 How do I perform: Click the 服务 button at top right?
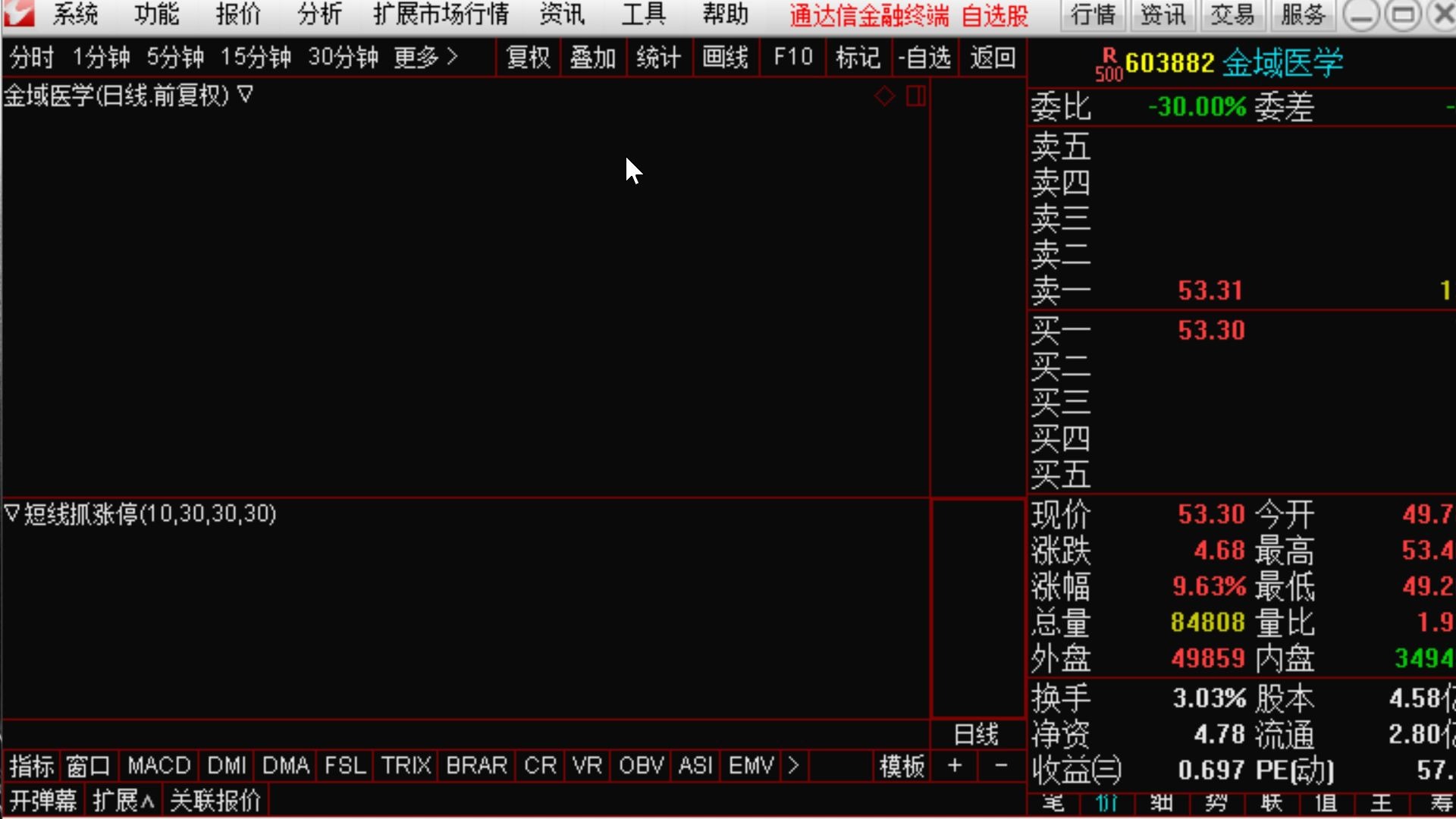pos(1302,15)
